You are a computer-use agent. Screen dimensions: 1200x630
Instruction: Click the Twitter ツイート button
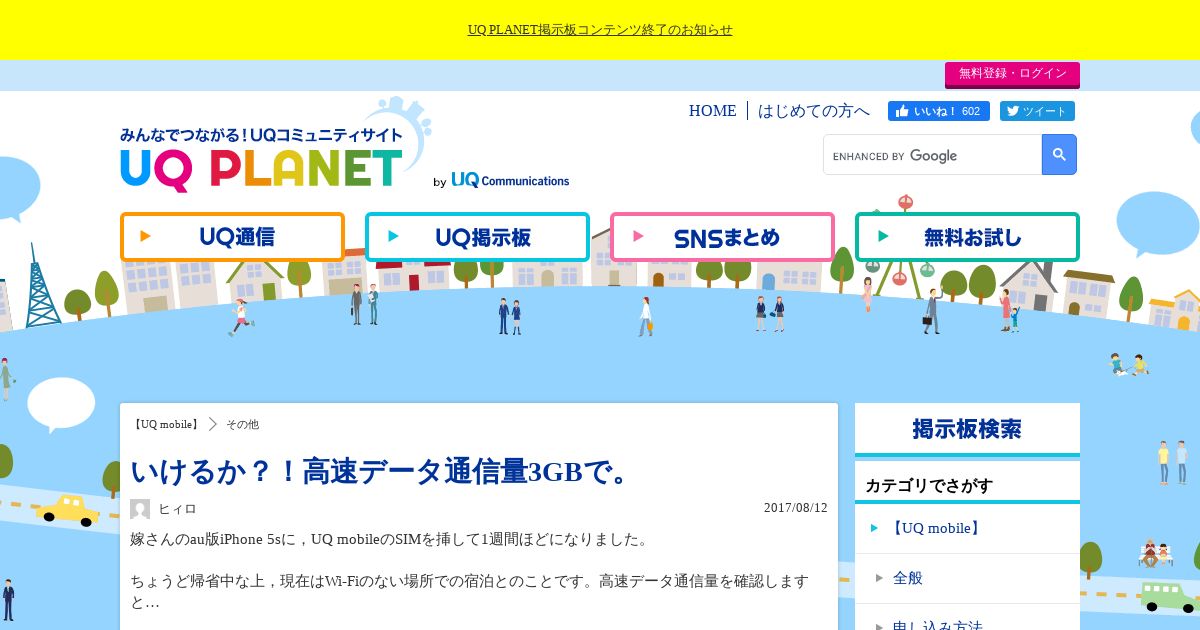1037,111
